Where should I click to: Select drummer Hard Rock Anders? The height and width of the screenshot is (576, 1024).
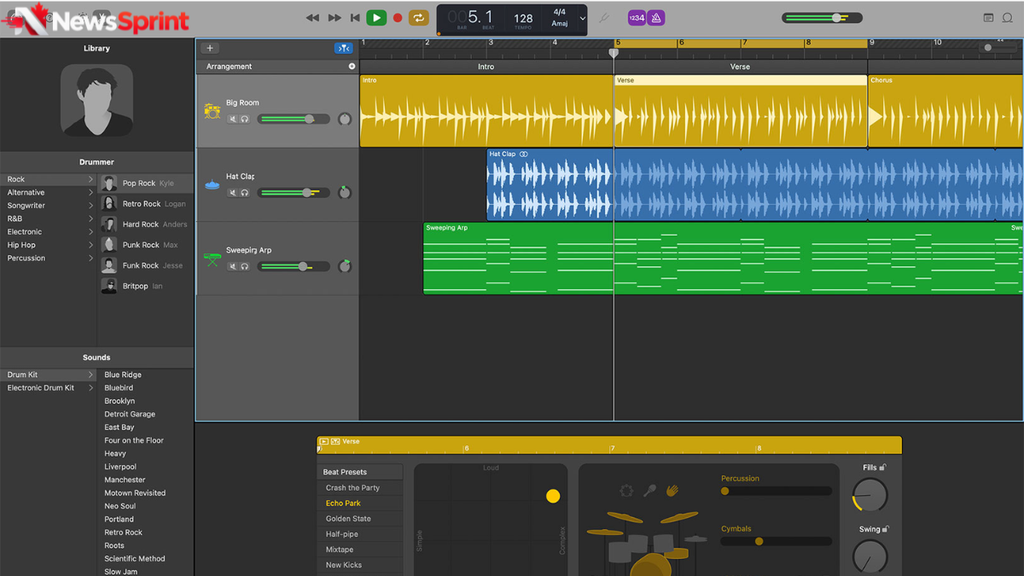145,224
